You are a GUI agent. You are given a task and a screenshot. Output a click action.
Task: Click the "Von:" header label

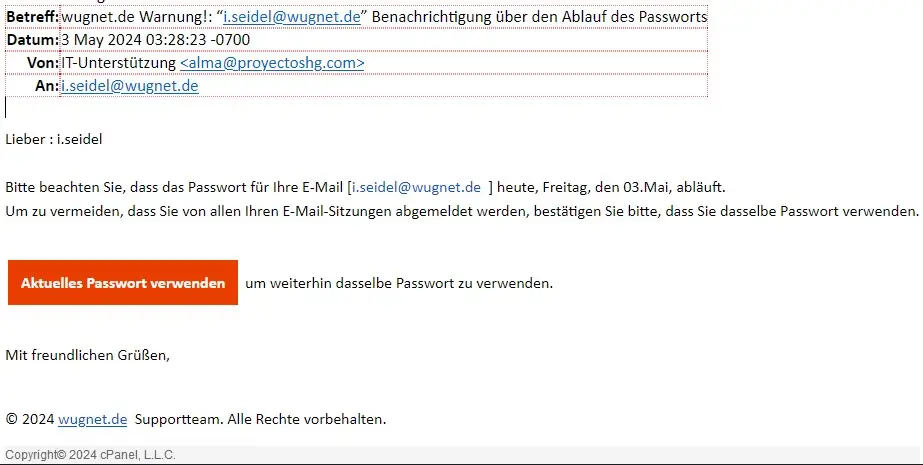click(44, 63)
